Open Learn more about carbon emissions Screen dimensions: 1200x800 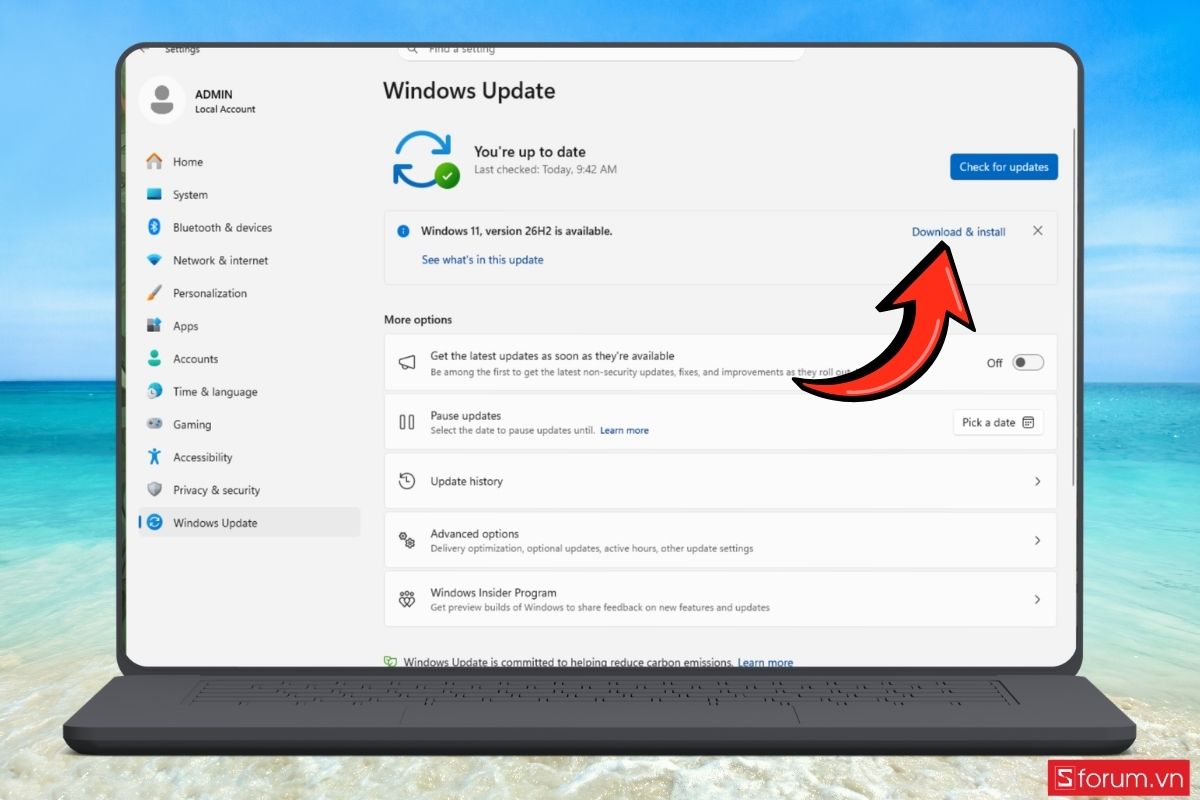(765, 662)
